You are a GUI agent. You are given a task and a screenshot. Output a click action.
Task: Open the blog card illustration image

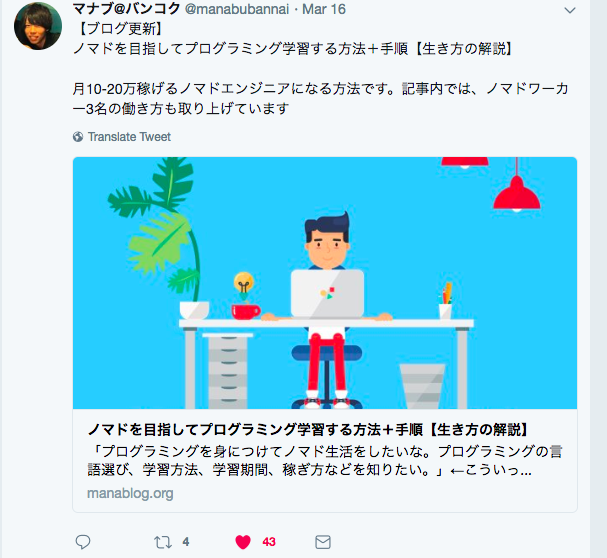pyautogui.click(x=325, y=283)
